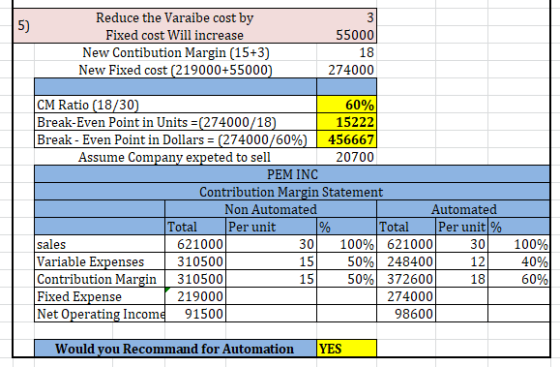Select the '%' header under Non Automated
The image size is (560, 367).
point(346,227)
